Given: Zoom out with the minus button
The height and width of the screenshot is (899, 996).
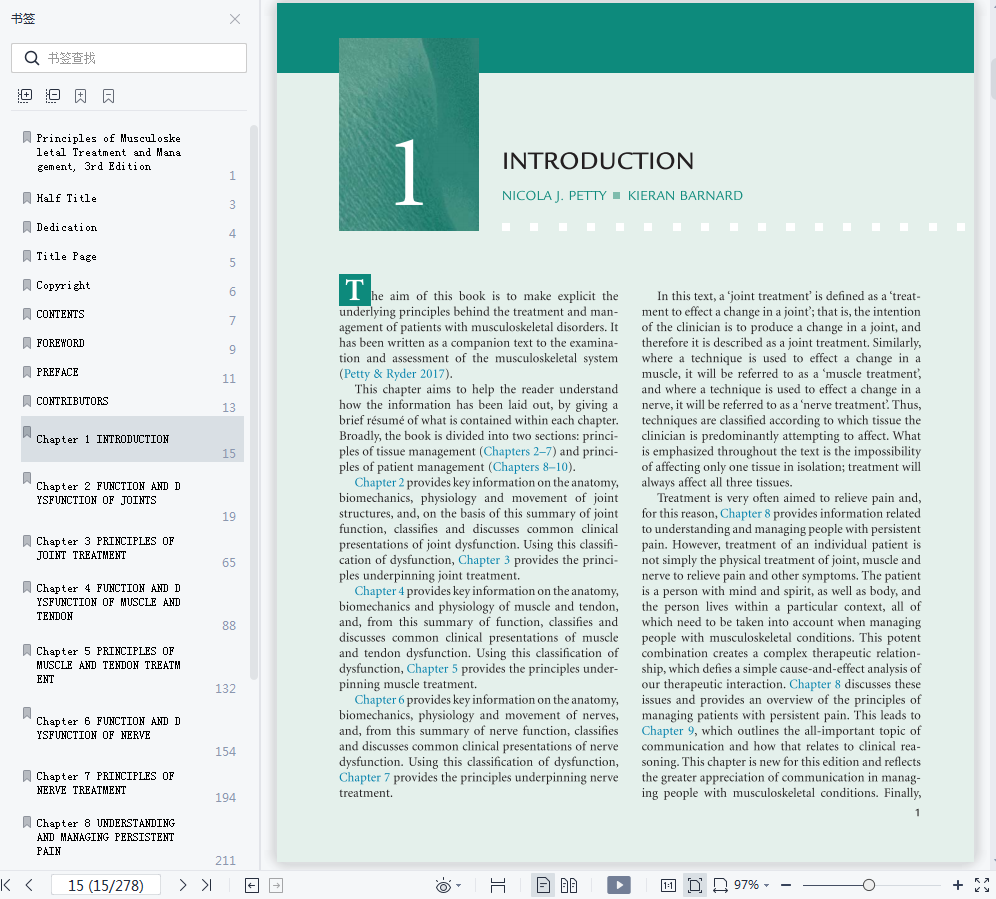Looking at the screenshot, I should (x=786, y=885).
